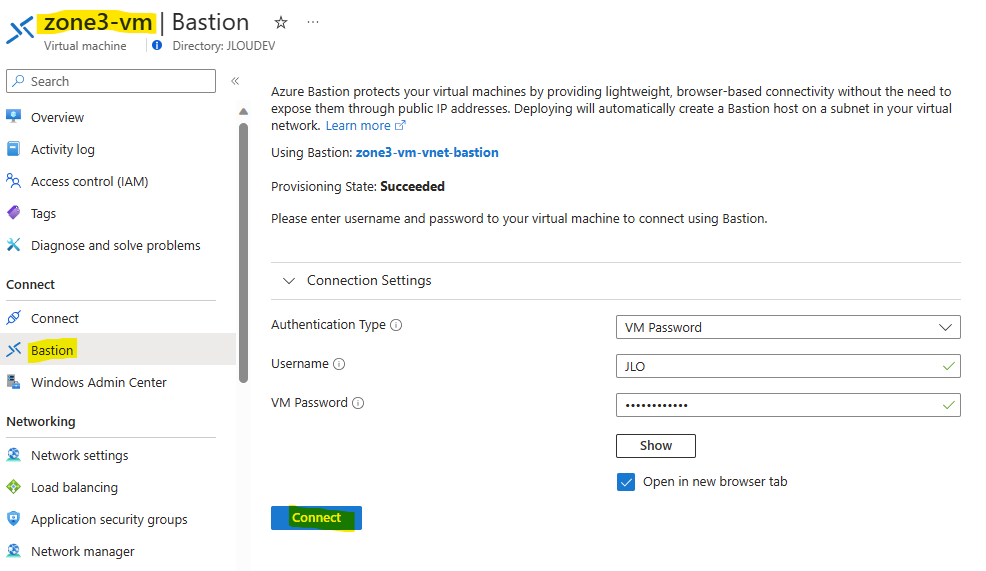This screenshot has width=986, height=571.
Task: Uncheck Open in new browser tab
Action: pos(626,482)
